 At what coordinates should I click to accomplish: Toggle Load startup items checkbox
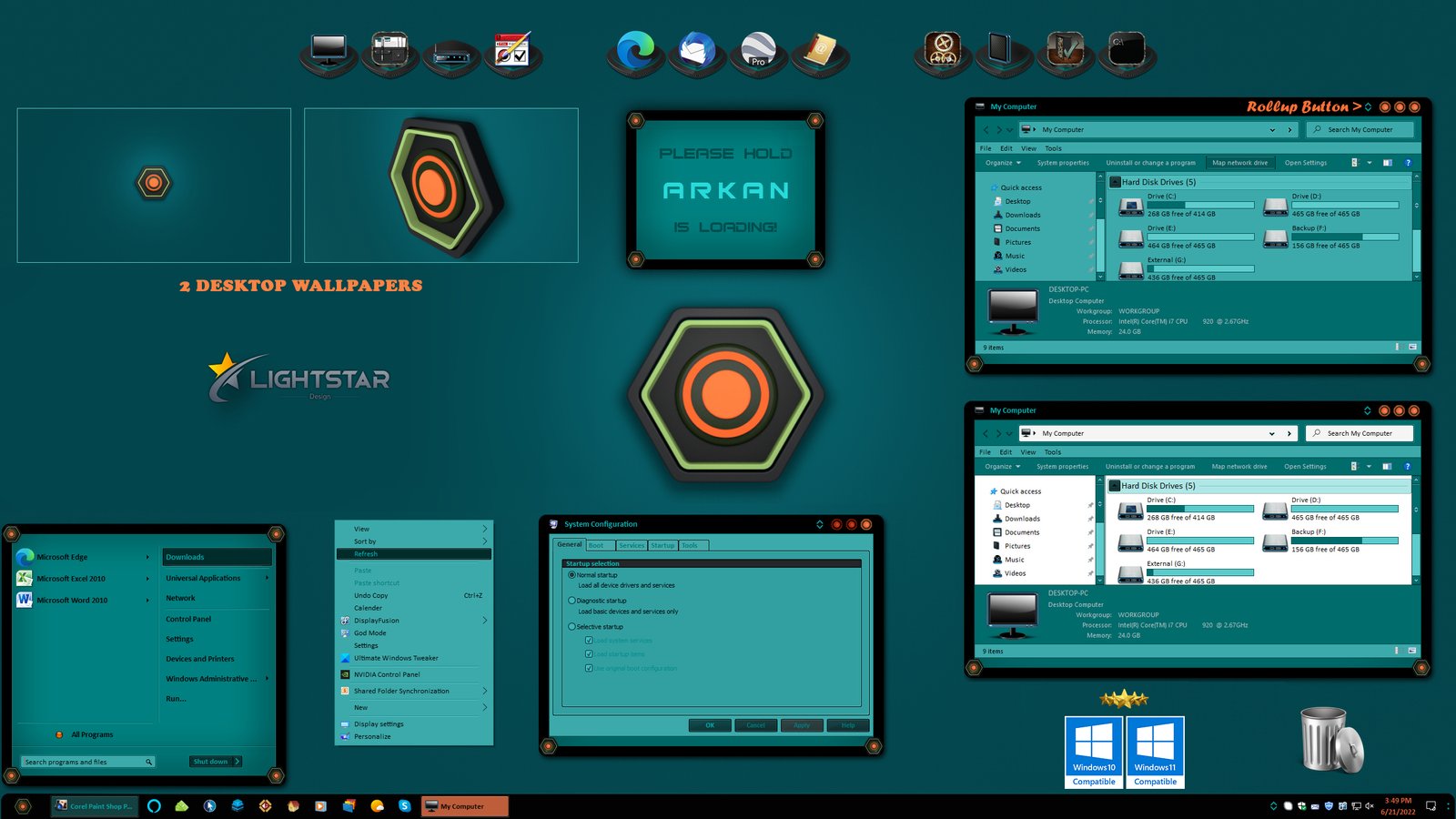click(589, 654)
